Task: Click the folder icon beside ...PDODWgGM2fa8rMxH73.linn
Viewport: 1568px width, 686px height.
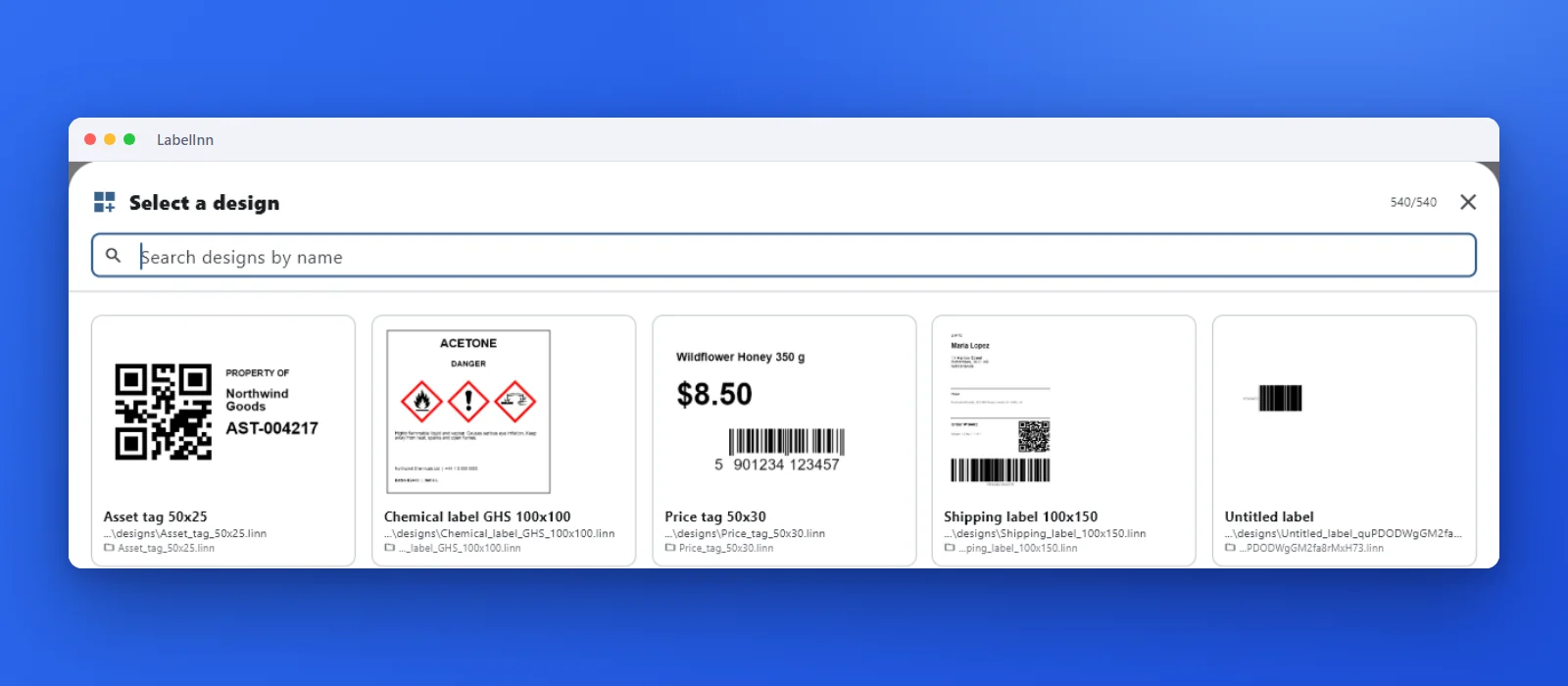Action: (1230, 548)
